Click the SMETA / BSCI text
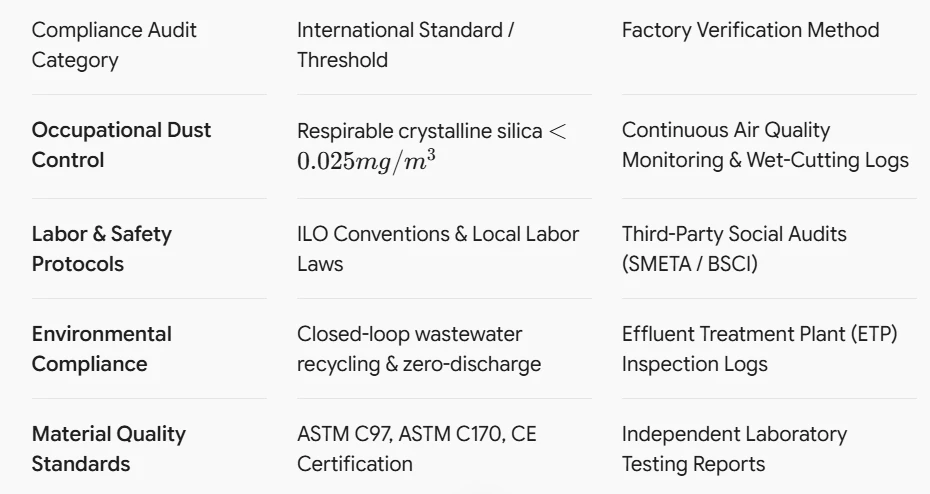This screenshot has width=930, height=494. click(690, 264)
